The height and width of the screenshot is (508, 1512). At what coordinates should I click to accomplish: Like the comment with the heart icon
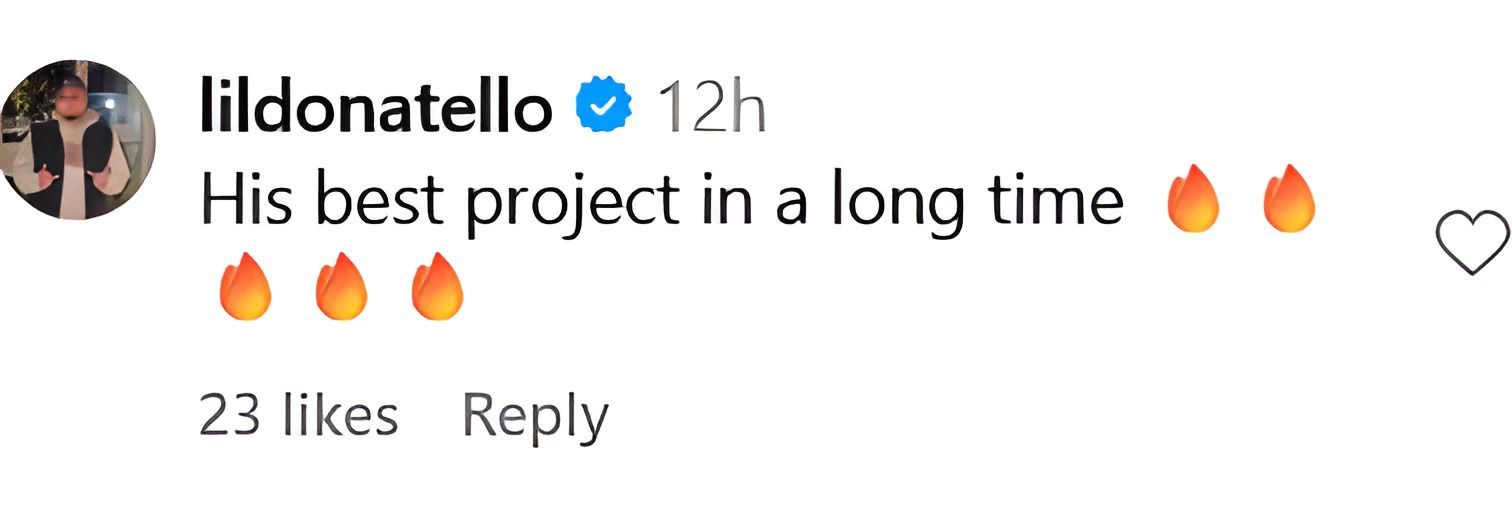pos(1471,241)
